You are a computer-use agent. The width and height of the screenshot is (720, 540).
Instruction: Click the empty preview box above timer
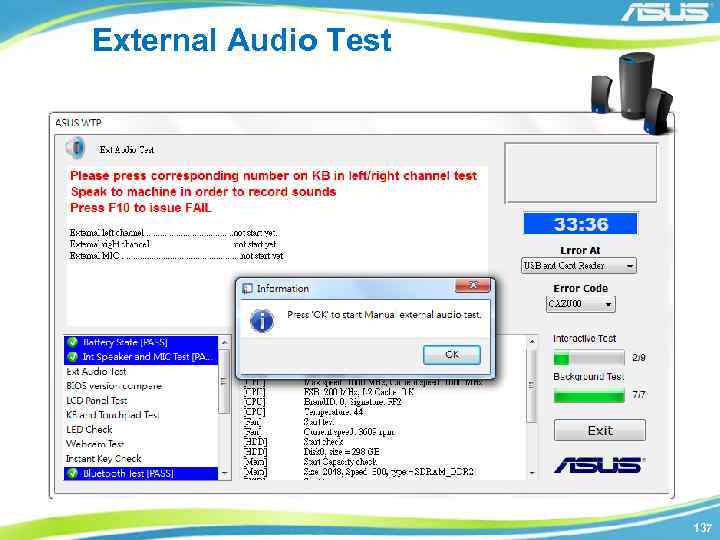coord(581,173)
